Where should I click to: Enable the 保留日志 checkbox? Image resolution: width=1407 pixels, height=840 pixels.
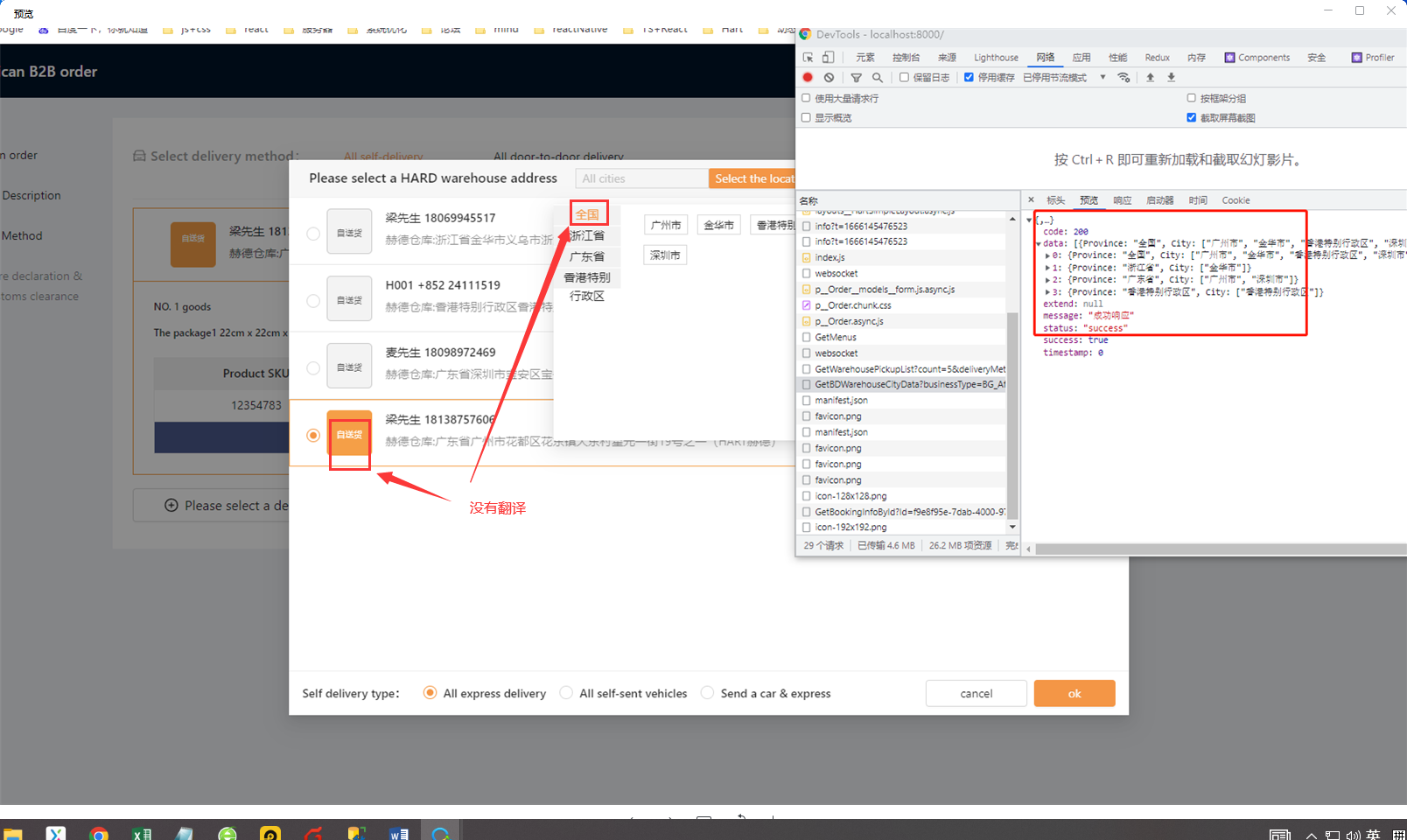904,78
